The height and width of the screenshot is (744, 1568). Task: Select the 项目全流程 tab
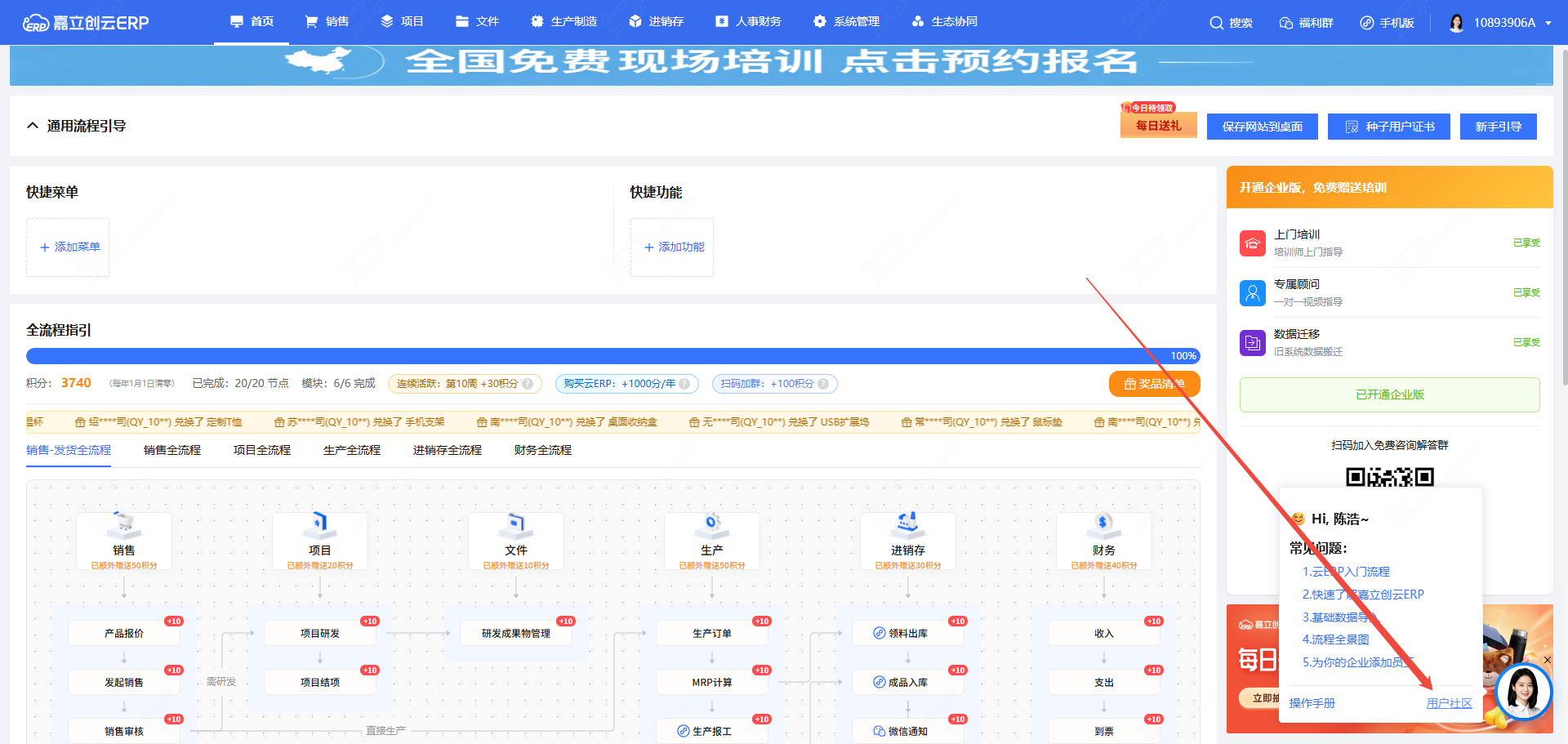coord(262,450)
